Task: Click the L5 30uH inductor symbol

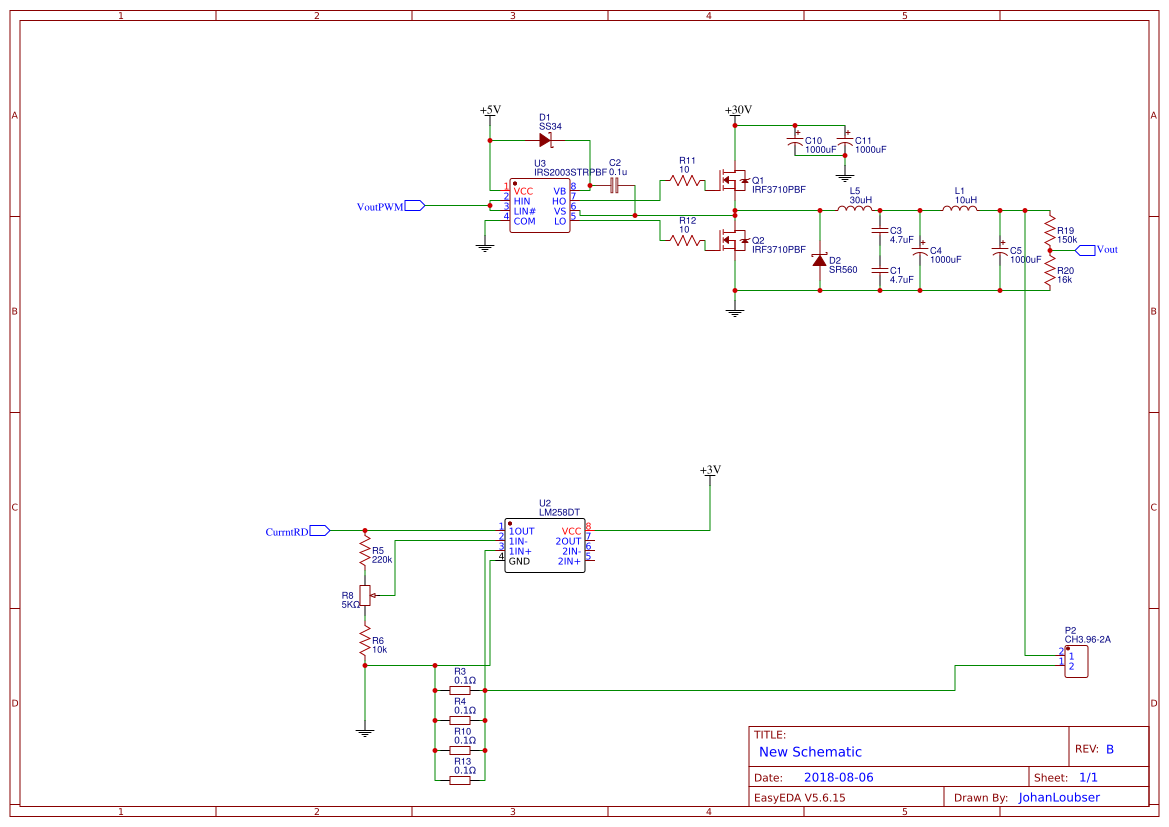Action: [854, 209]
